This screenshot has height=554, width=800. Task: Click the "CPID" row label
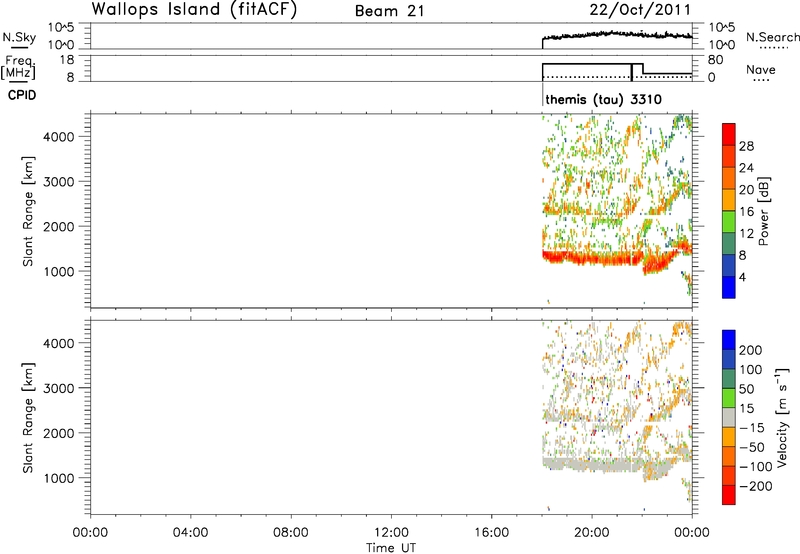point(22,95)
